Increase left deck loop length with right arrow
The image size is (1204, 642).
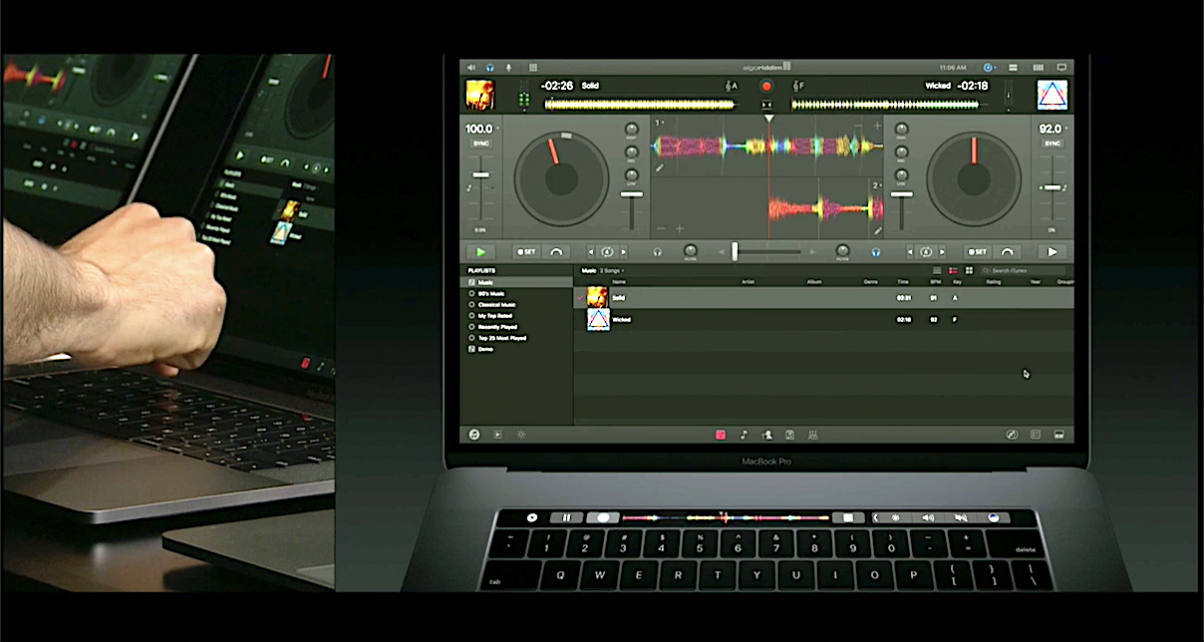coord(624,252)
